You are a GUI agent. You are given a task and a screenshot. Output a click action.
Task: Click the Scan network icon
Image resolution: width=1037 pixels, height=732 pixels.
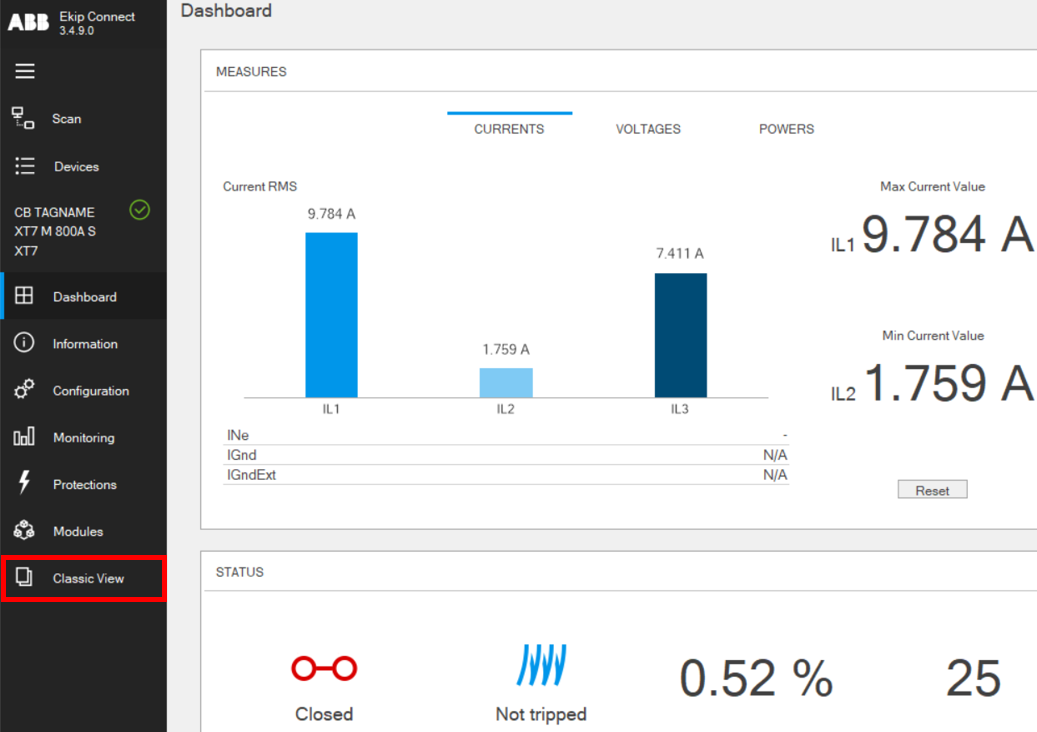tap(24, 118)
